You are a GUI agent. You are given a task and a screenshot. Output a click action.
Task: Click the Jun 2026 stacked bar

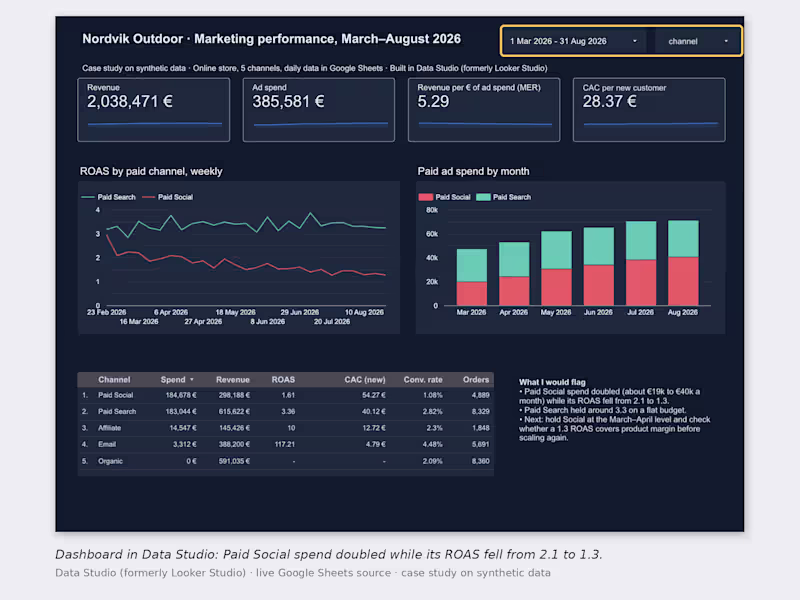pos(598,266)
